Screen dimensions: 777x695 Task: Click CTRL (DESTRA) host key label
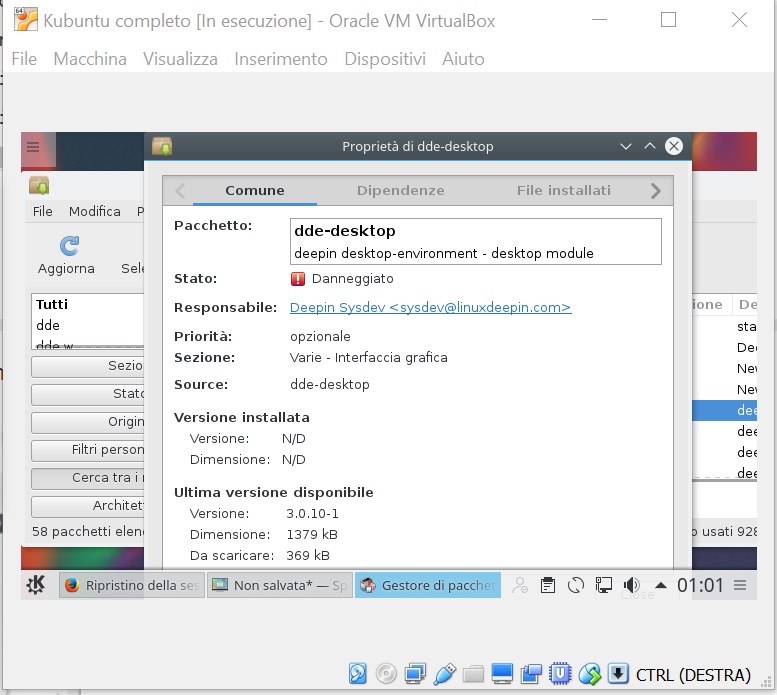pyautogui.click(x=693, y=675)
